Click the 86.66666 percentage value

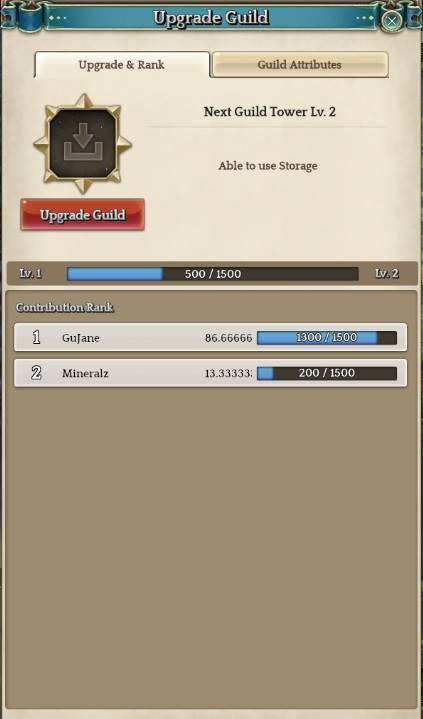click(228, 338)
